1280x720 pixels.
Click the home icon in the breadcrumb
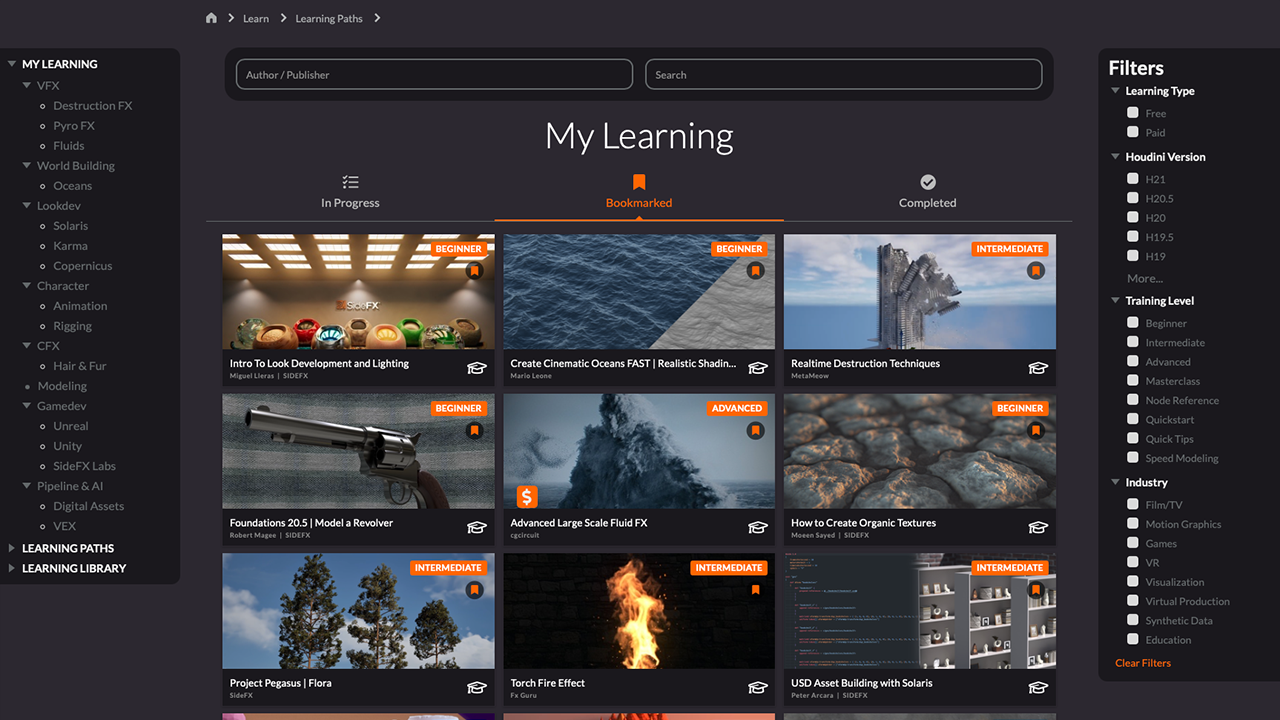tap(211, 18)
